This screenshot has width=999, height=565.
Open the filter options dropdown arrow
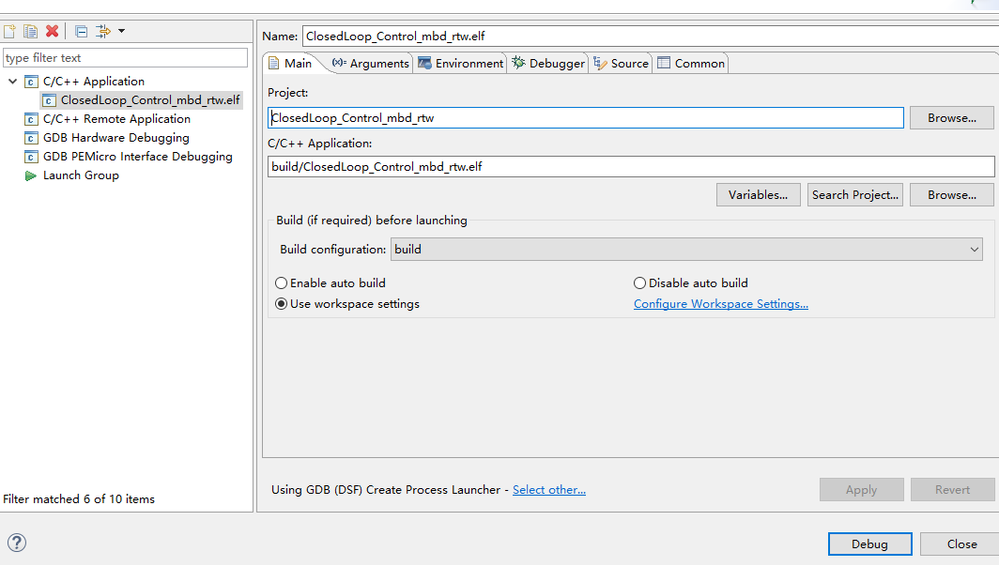(121, 31)
